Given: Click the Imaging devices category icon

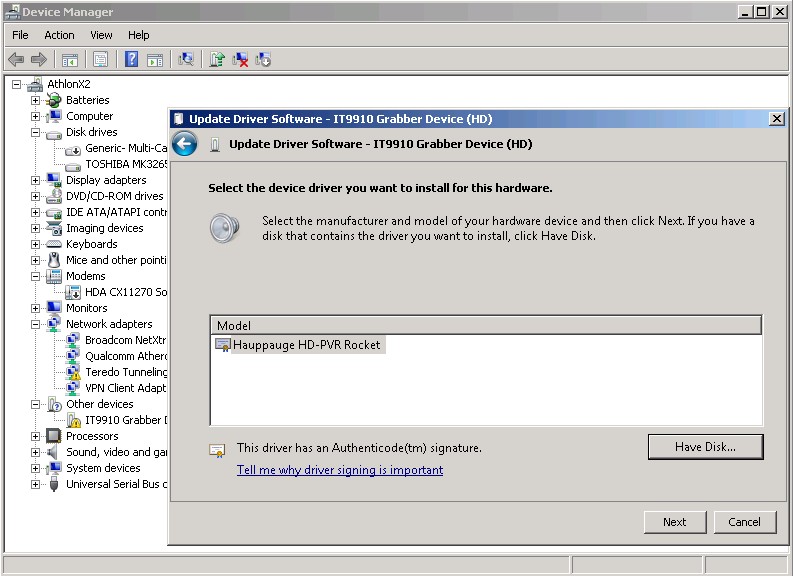Looking at the screenshot, I should 54,228.
